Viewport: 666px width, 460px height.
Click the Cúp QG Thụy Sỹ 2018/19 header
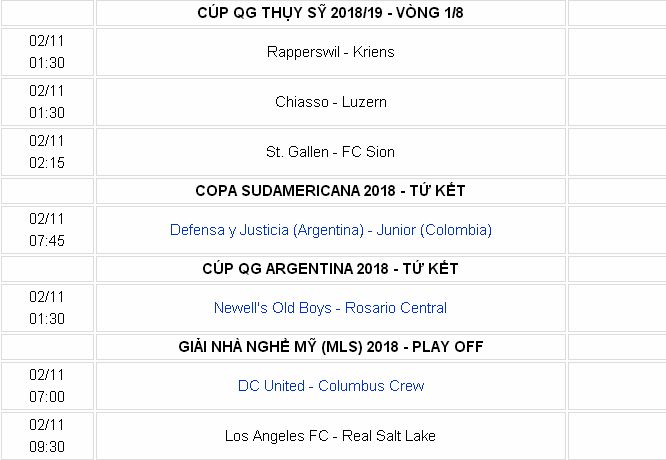pyautogui.click(x=330, y=12)
